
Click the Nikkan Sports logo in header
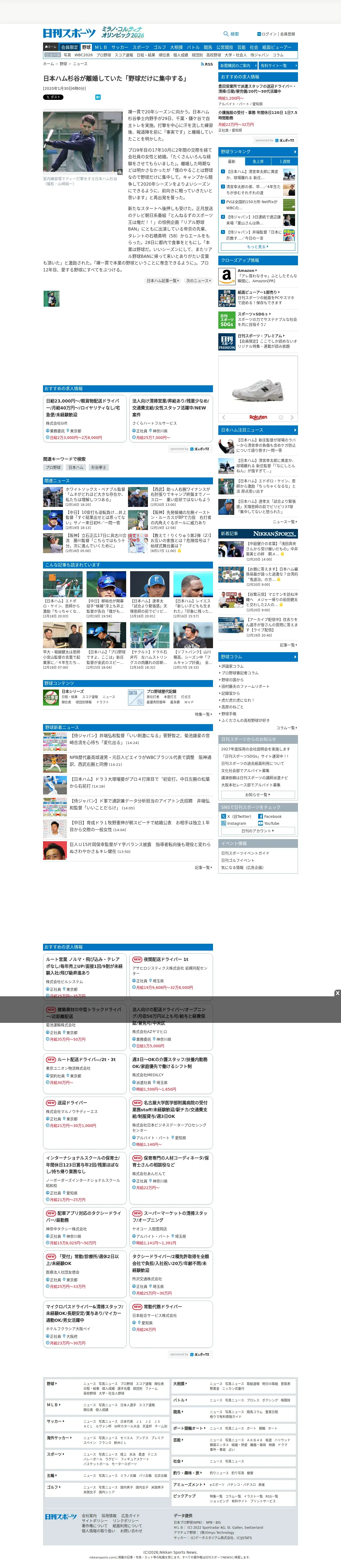coord(69,33)
